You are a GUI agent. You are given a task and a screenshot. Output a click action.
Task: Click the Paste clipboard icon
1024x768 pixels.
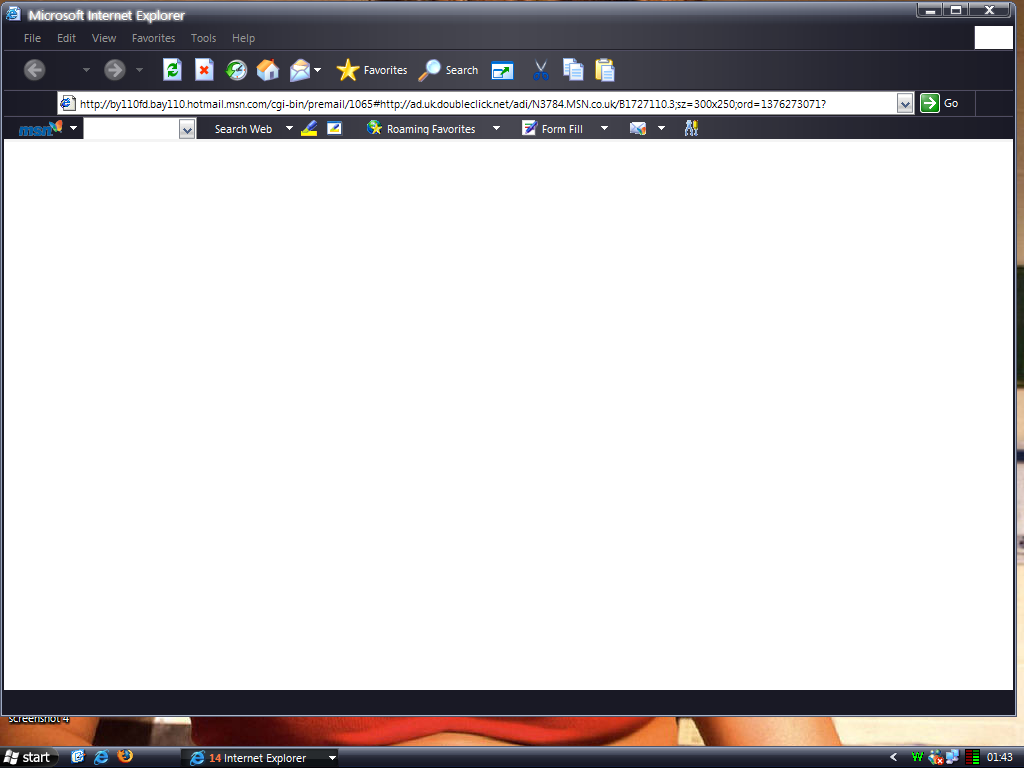click(x=605, y=70)
